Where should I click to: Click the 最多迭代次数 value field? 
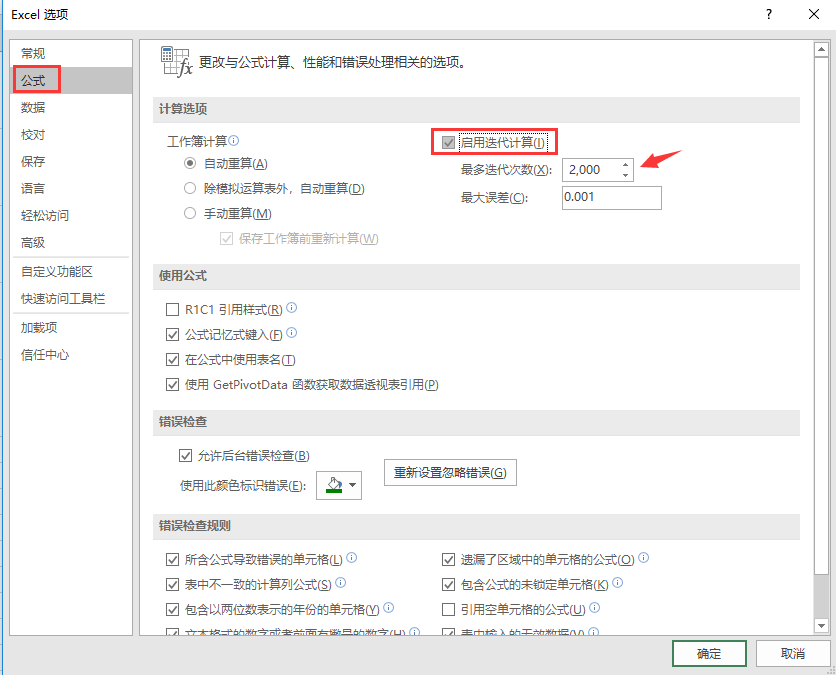[591, 170]
